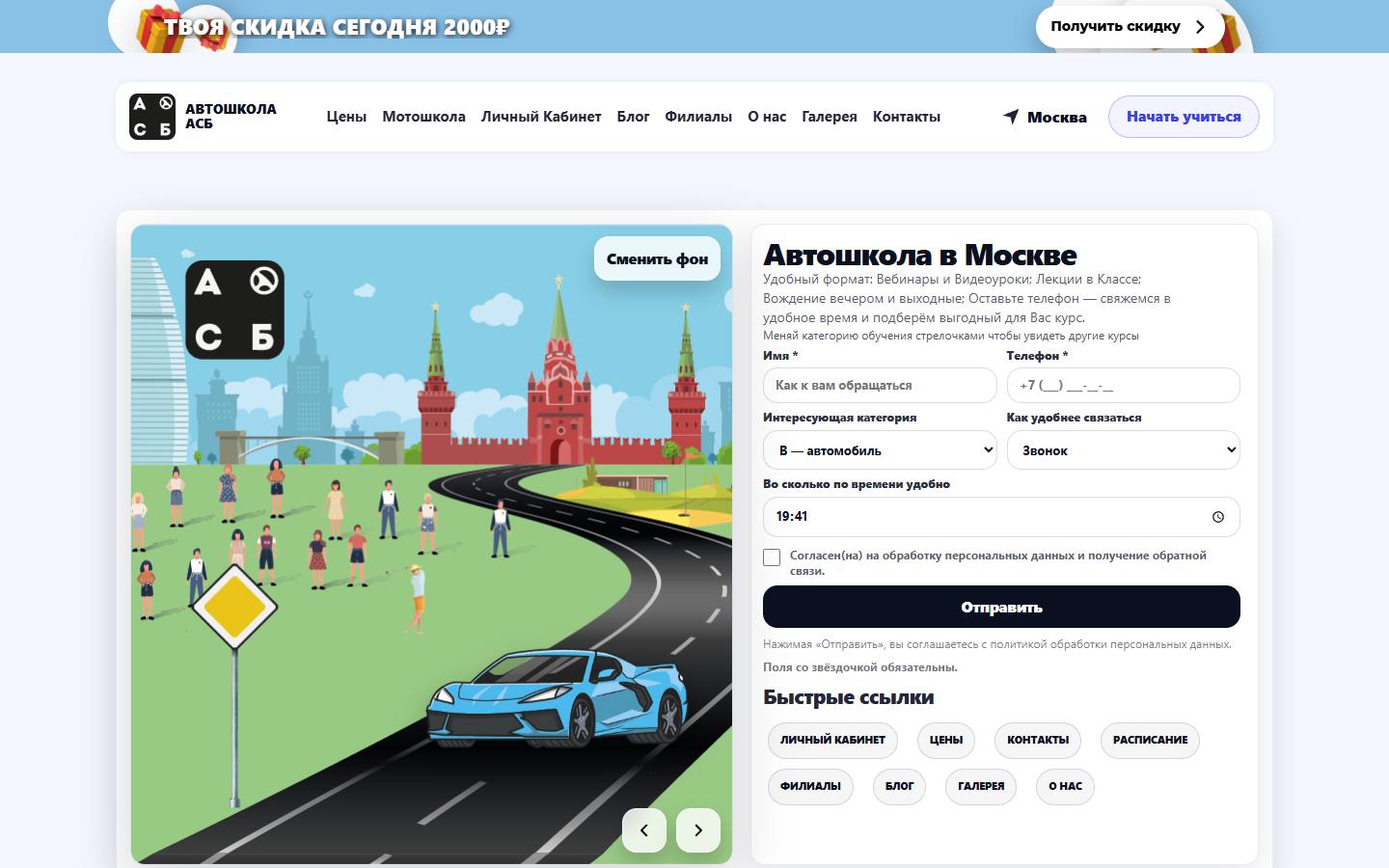The height and width of the screenshot is (868, 1389).
Task: Open РАСПИСАНИЕ quick link
Action: click(x=1150, y=740)
